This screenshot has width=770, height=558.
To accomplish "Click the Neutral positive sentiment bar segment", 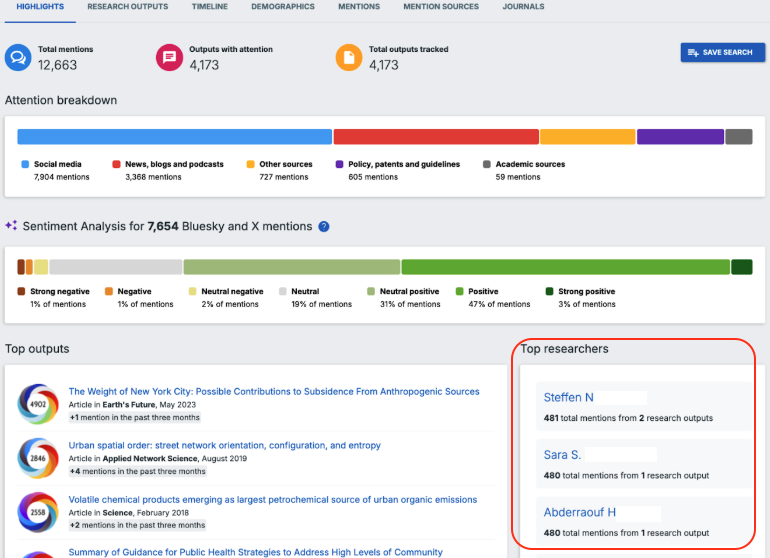I will [292, 267].
